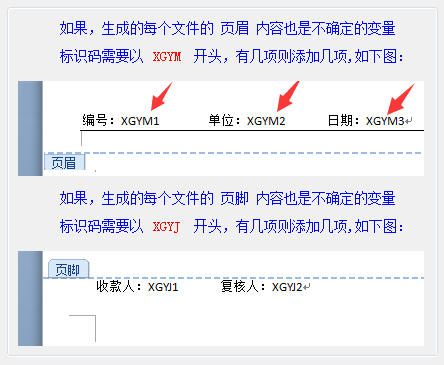
Task: Click the red arrow pointing to XGYM2
Action: click(x=288, y=96)
